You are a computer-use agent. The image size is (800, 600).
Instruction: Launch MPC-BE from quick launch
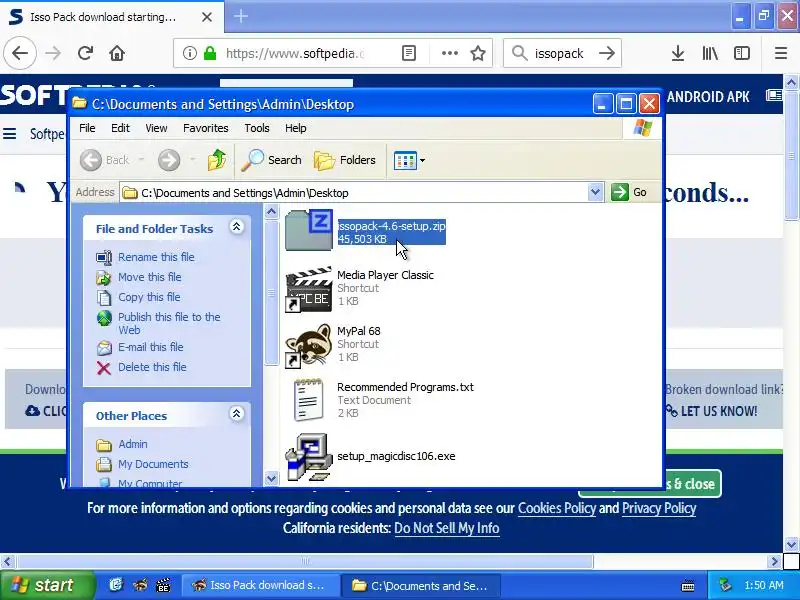point(163,585)
